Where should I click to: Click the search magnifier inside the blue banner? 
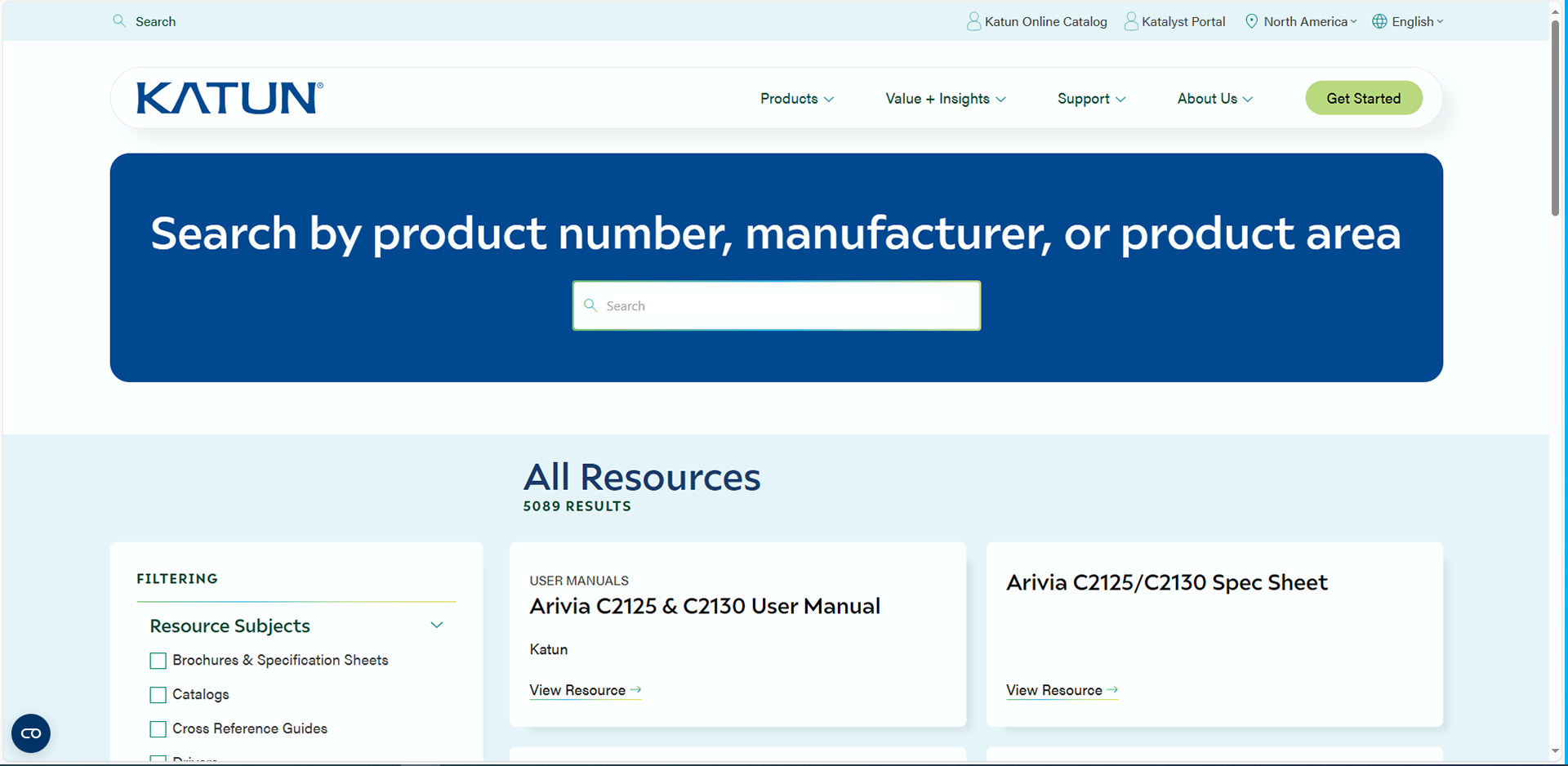(591, 305)
